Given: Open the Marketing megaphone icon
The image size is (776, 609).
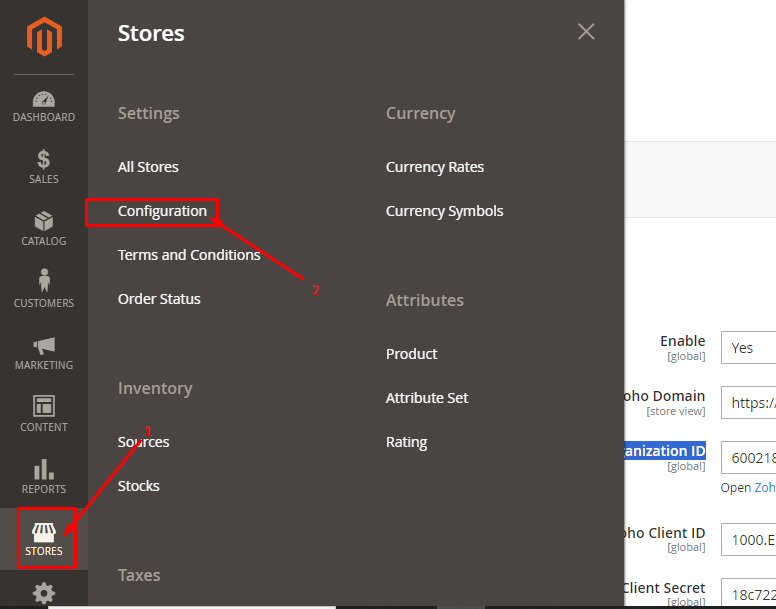Looking at the screenshot, I should coord(44,346).
